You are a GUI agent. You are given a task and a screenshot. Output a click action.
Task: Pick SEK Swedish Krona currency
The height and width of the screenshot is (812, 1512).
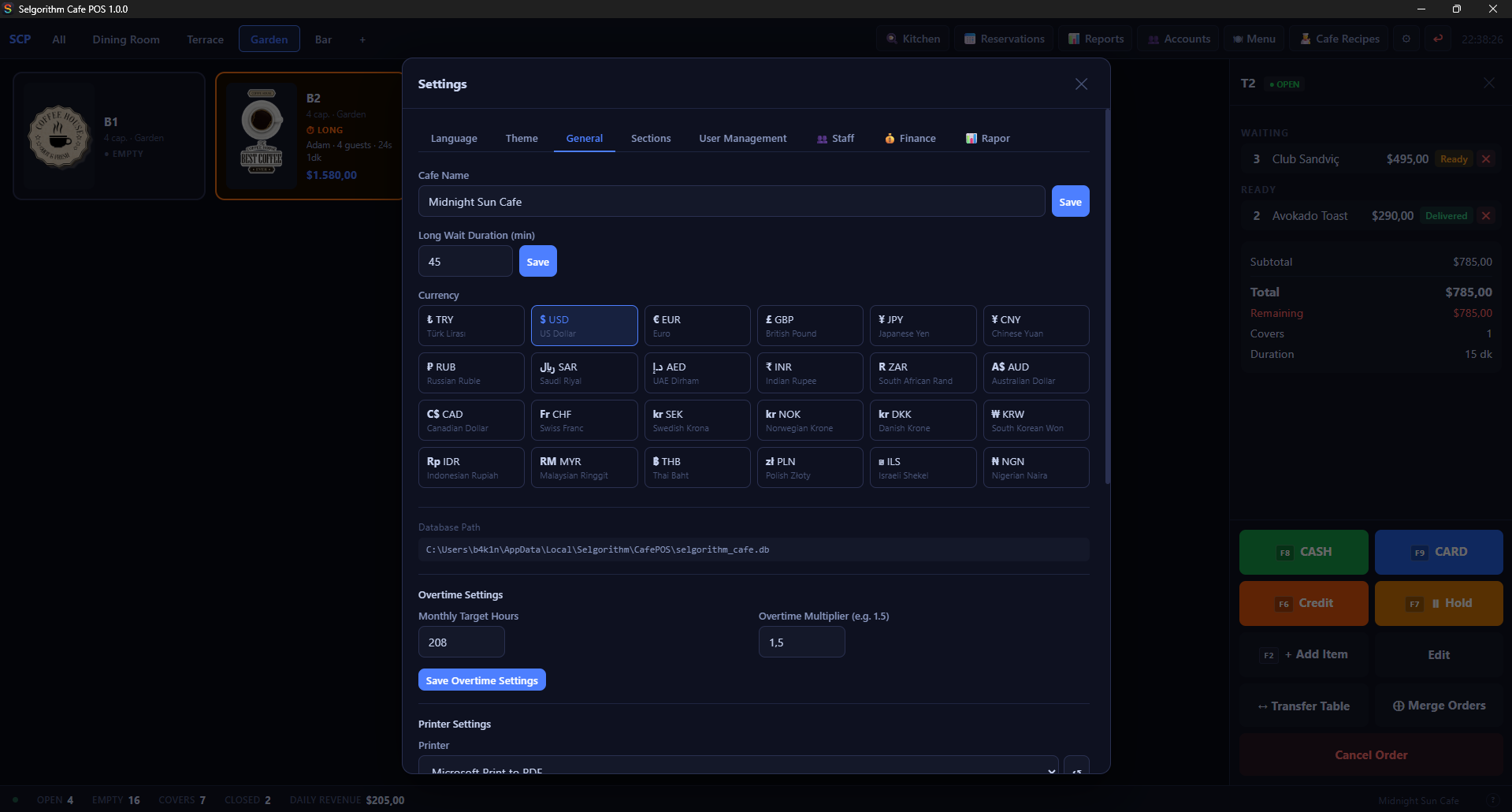click(697, 420)
